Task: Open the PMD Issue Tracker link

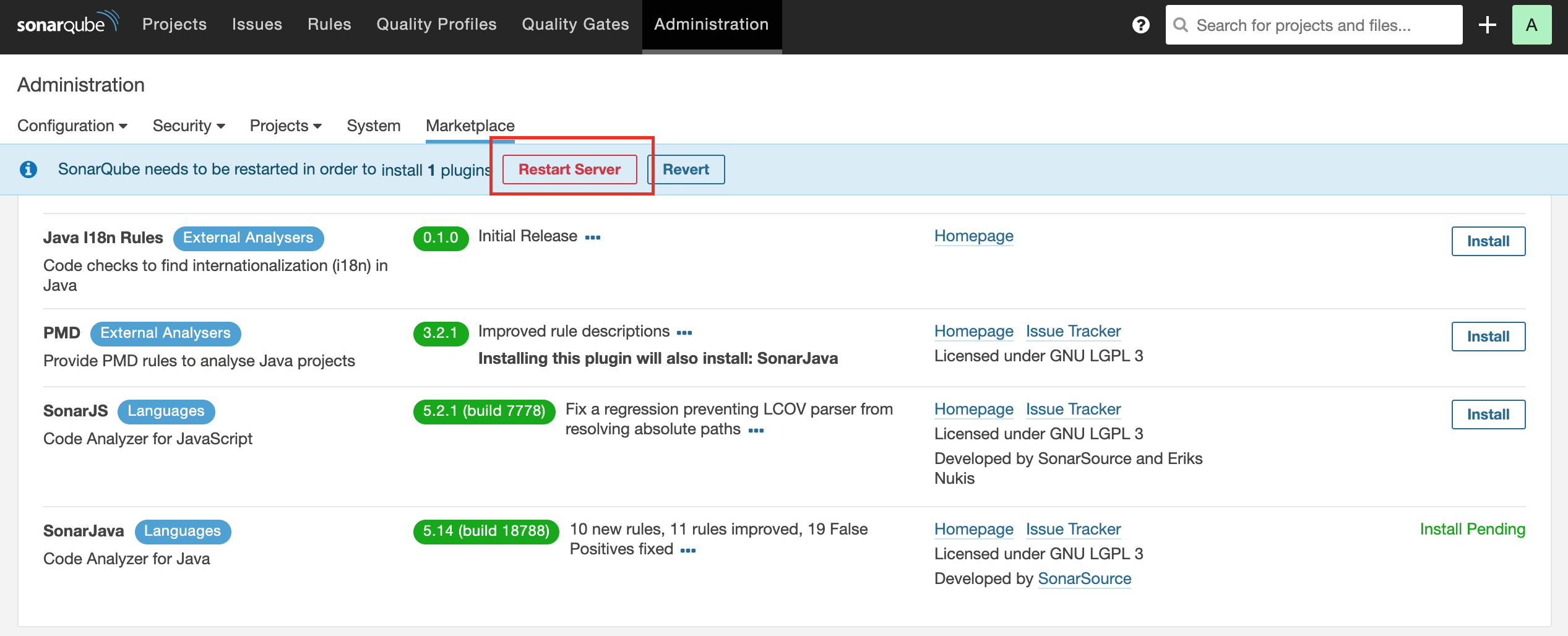Action: click(1074, 332)
